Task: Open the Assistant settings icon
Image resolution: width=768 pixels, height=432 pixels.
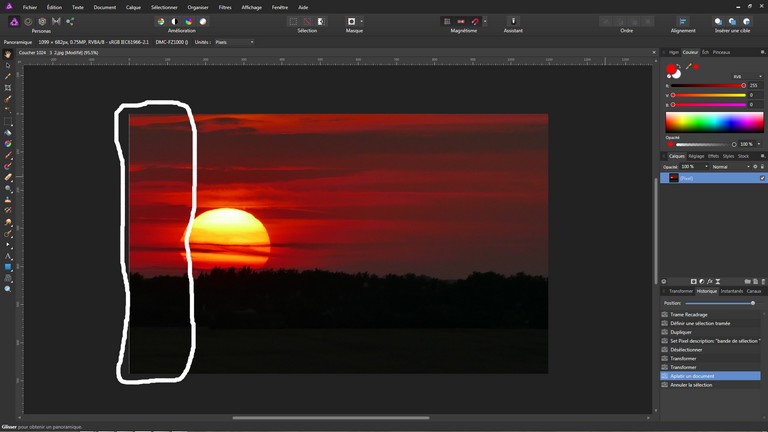Action: (x=513, y=22)
